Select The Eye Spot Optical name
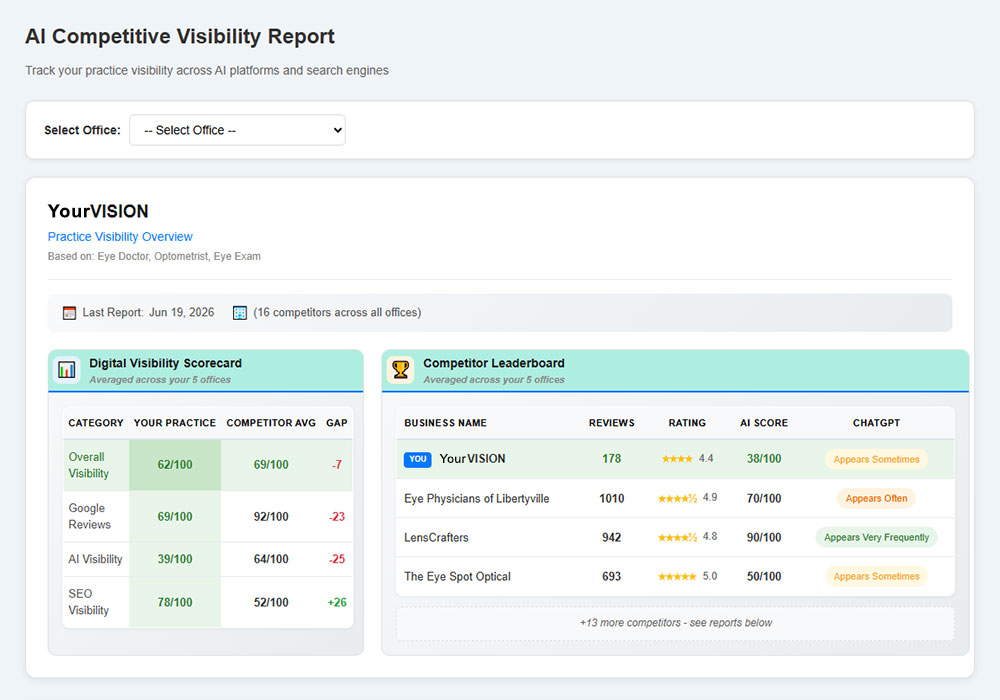1000x700 pixels. tap(457, 576)
